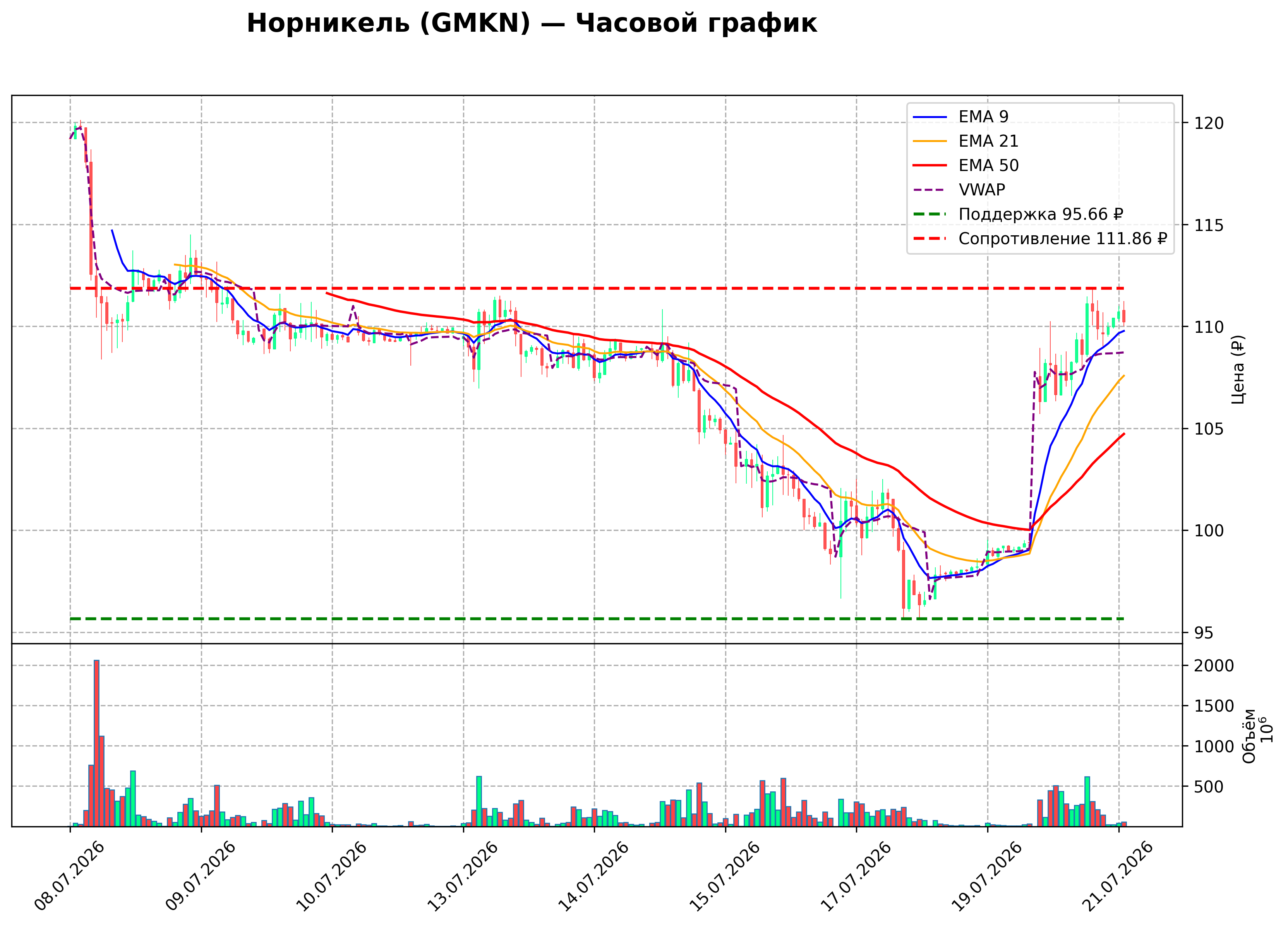The width and height of the screenshot is (1288, 926).
Task: Click the tallest volume bar near 2000
Action: (96, 743)
